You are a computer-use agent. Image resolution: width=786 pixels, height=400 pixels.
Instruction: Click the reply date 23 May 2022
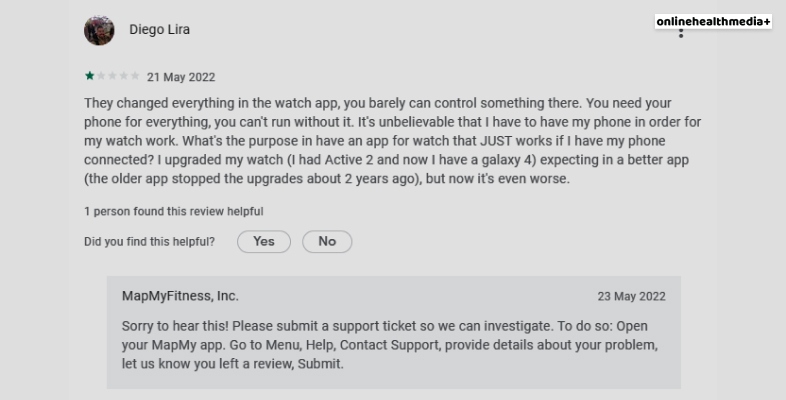tap(632, 297)
